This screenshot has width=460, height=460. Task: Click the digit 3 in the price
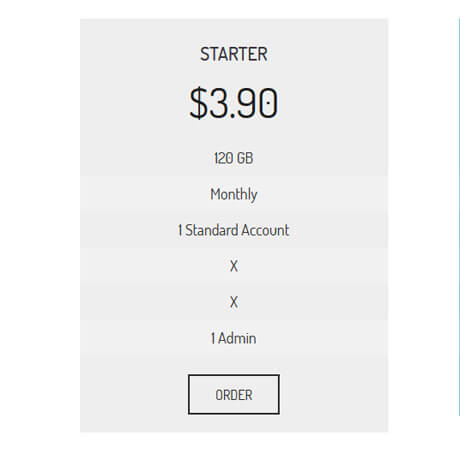pos(219,103)
